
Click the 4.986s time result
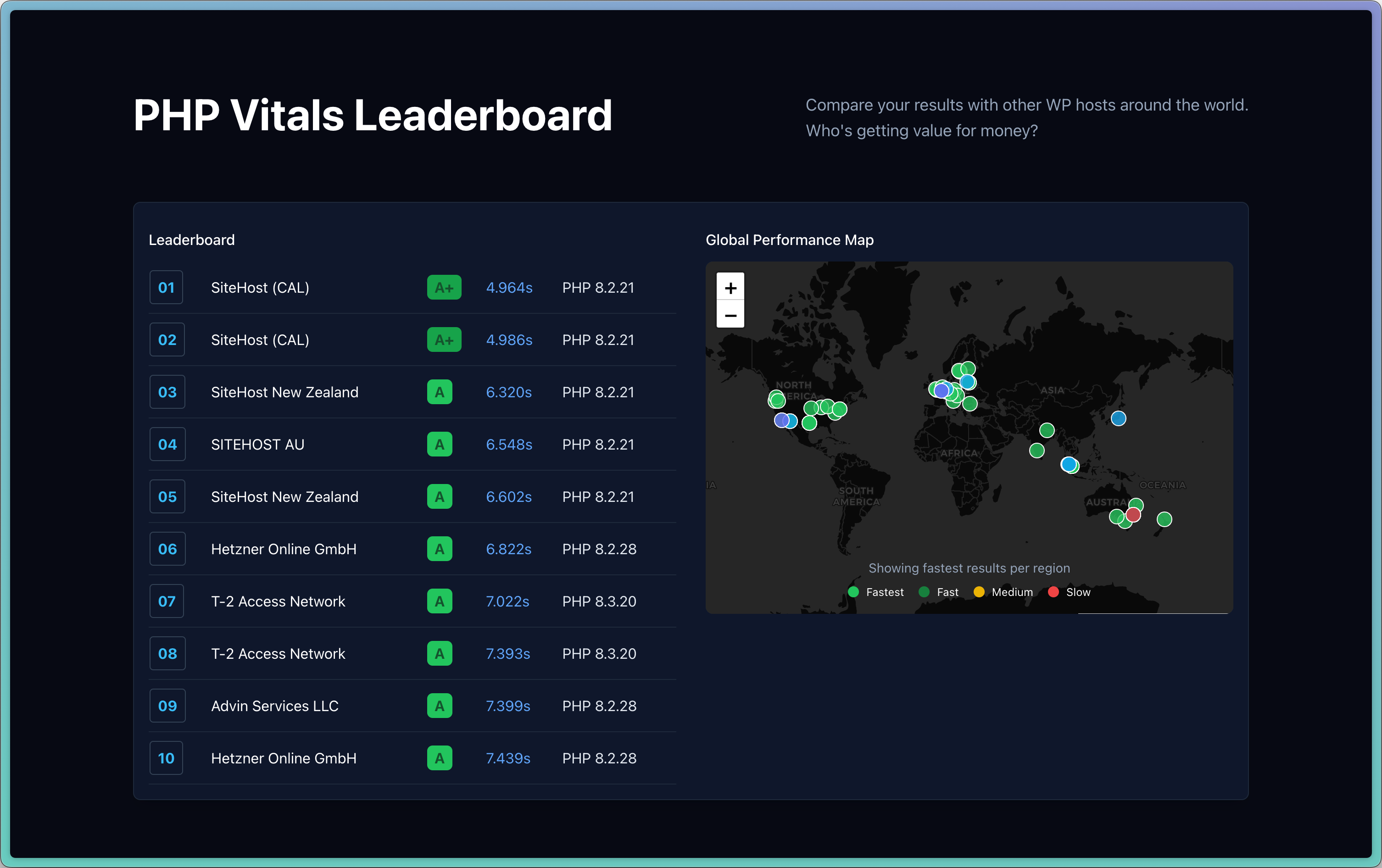click(x=509, y=339)
